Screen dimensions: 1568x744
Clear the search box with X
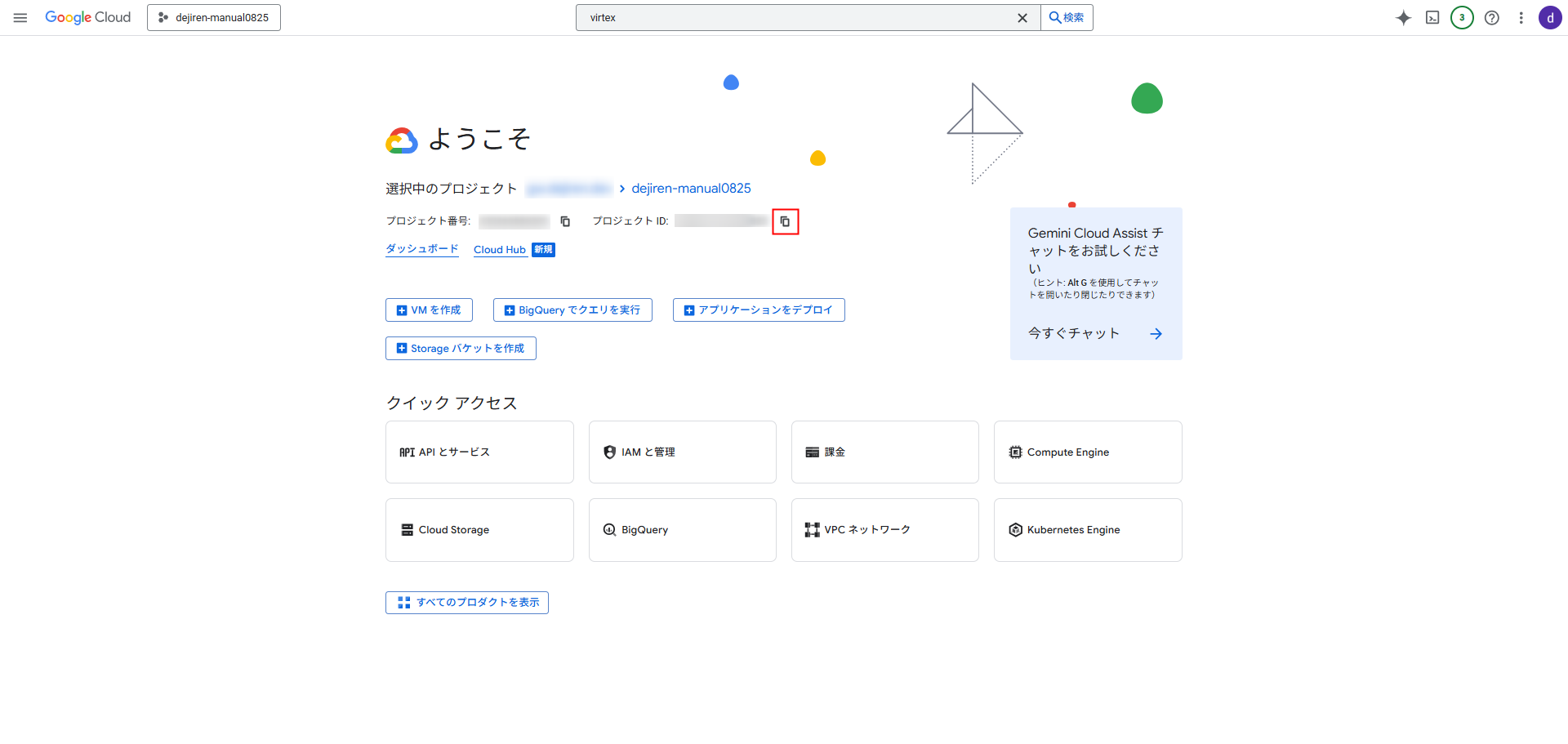[1022, 18]
